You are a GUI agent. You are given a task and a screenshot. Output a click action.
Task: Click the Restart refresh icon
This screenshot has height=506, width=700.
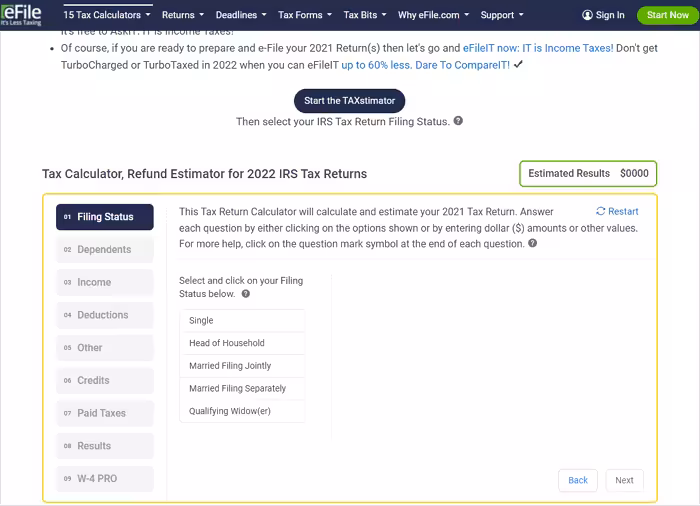tap(600, 212)
